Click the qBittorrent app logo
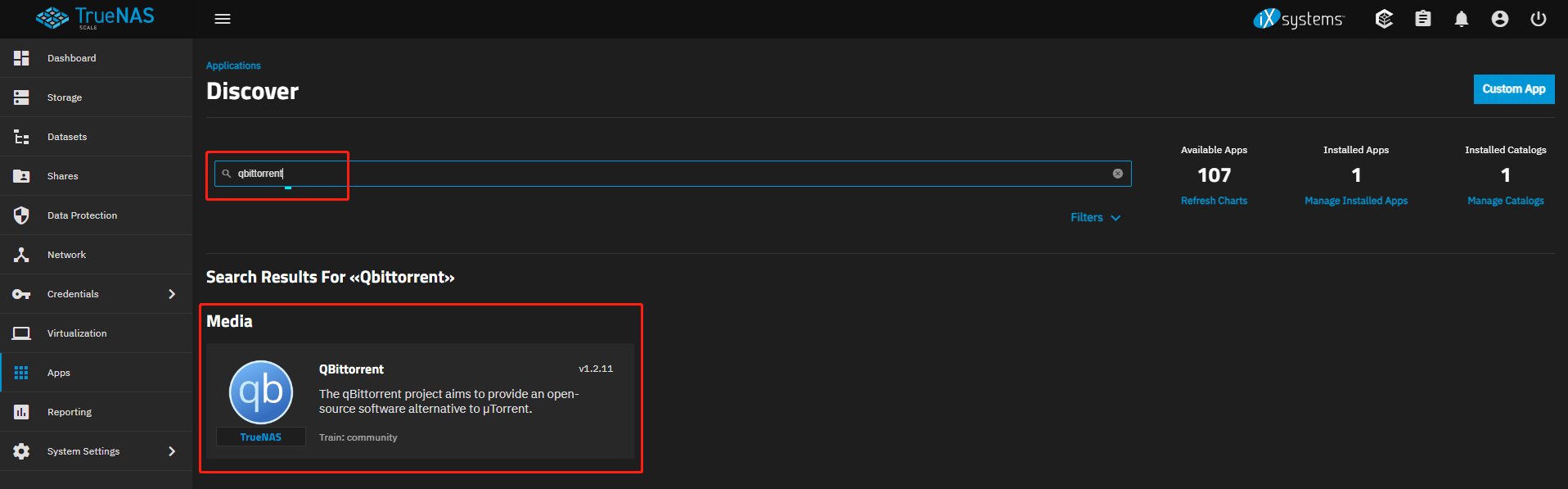 [261, 392]
